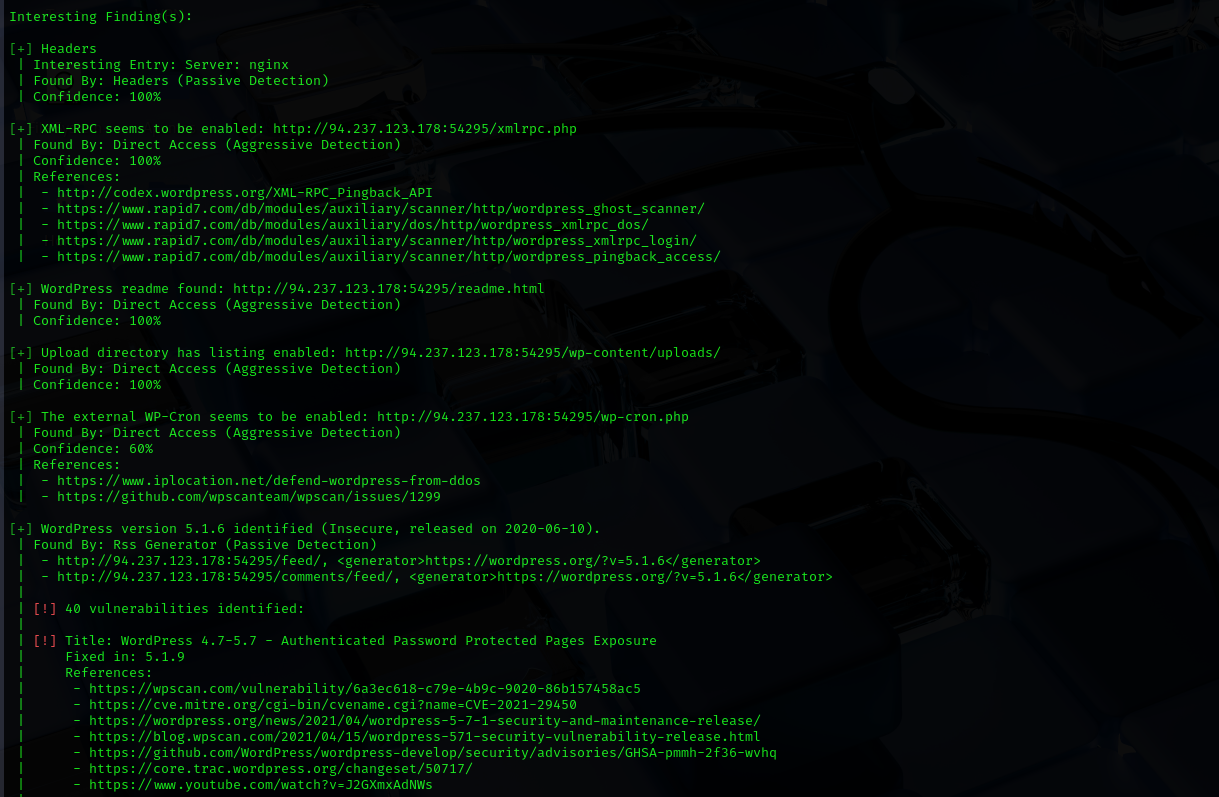Visit the wp-content/uploads directory link
The height and width of the screenshot is (797, 1219).
(x=532, y=353)
